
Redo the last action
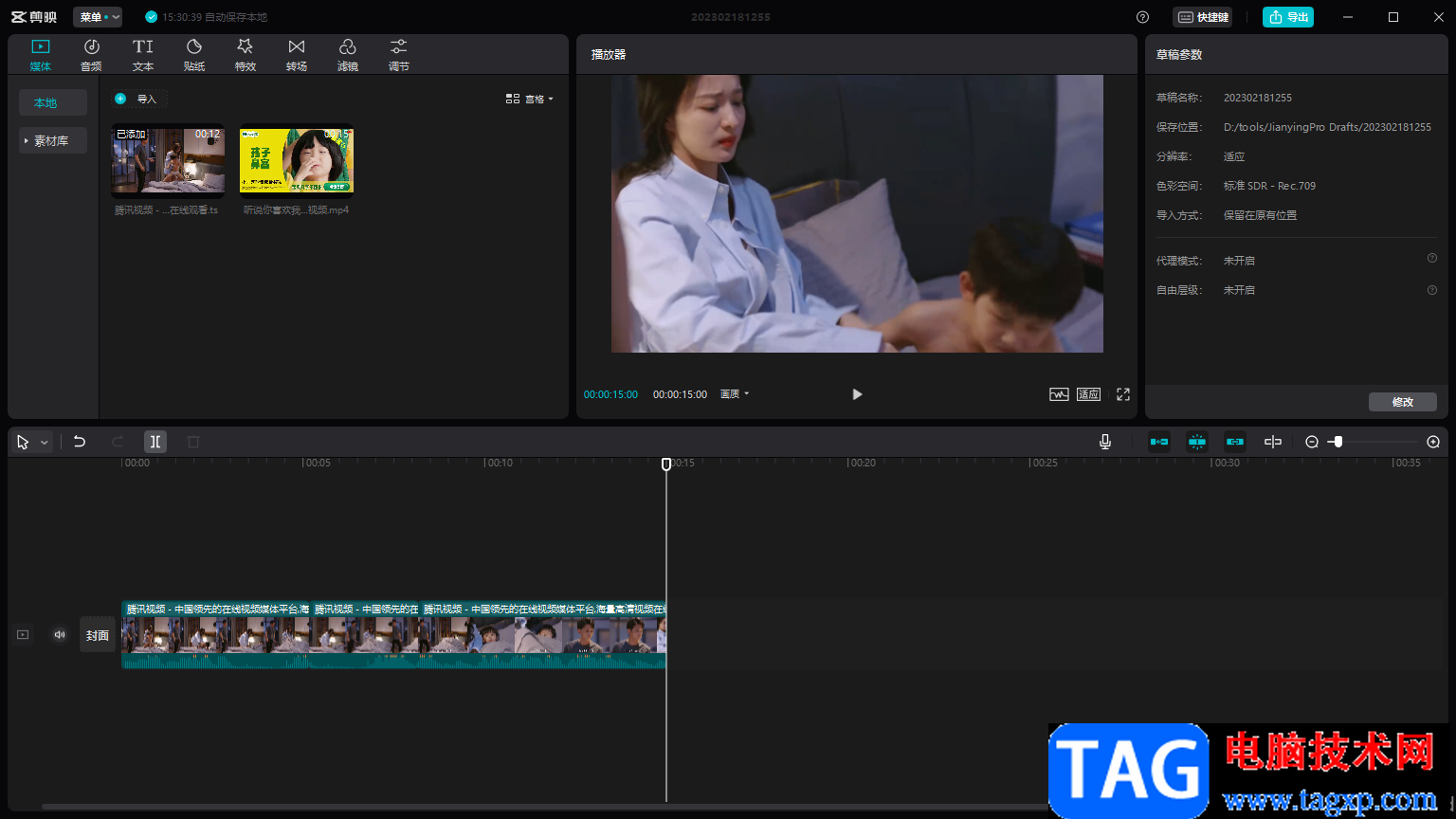[x=118, y=442]
